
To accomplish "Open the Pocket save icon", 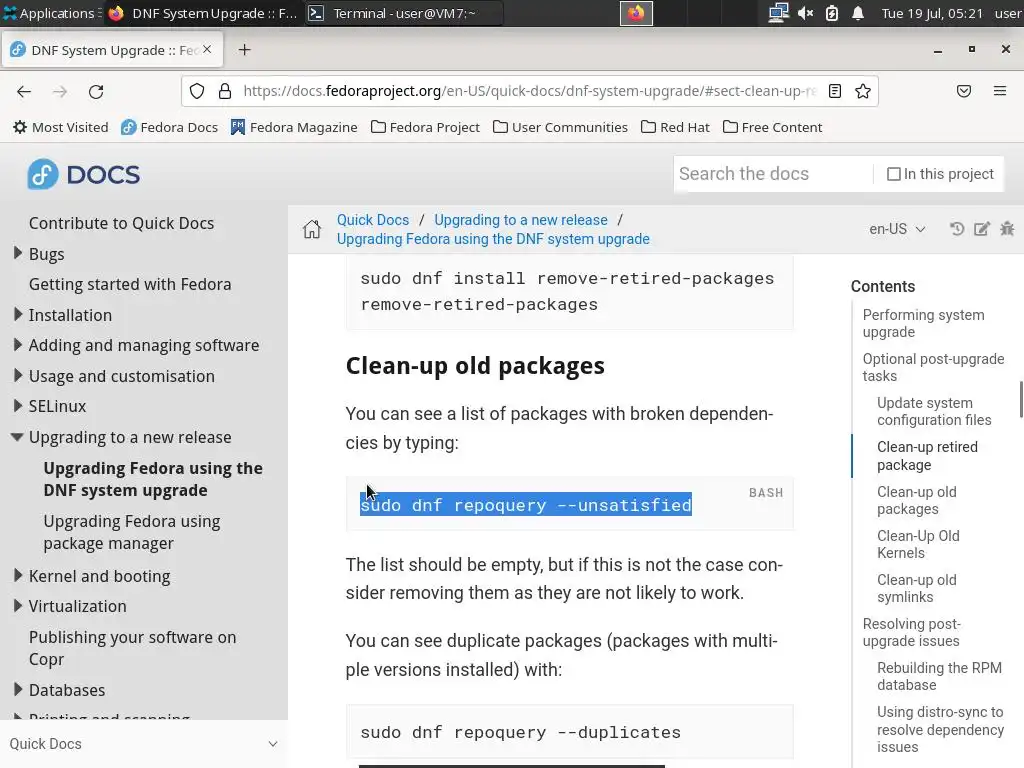I will point(964,91).
